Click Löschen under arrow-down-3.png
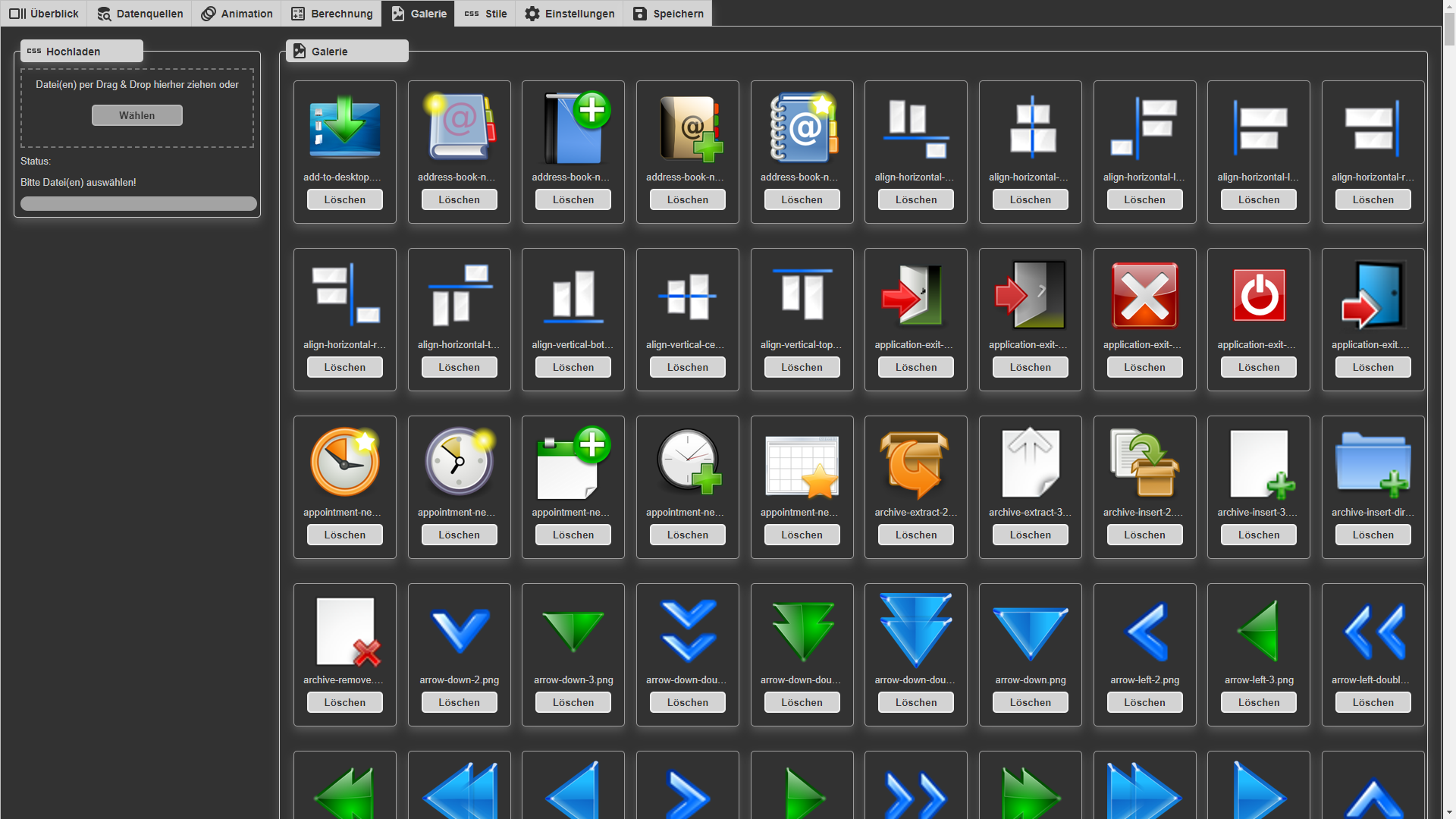 tap(573, 702)
